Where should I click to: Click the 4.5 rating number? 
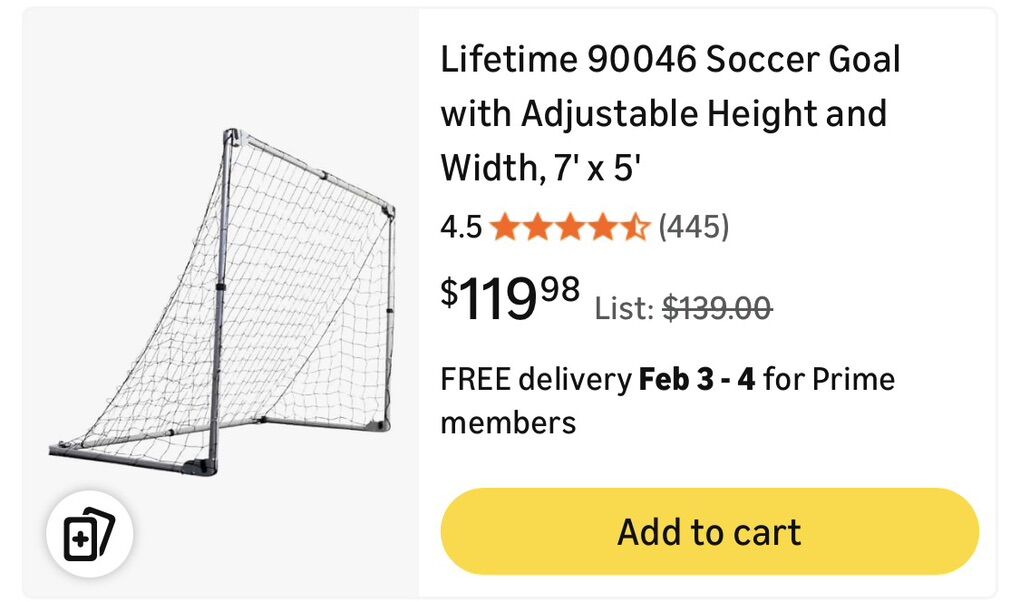pyautogui.click(x=461, y=228)
